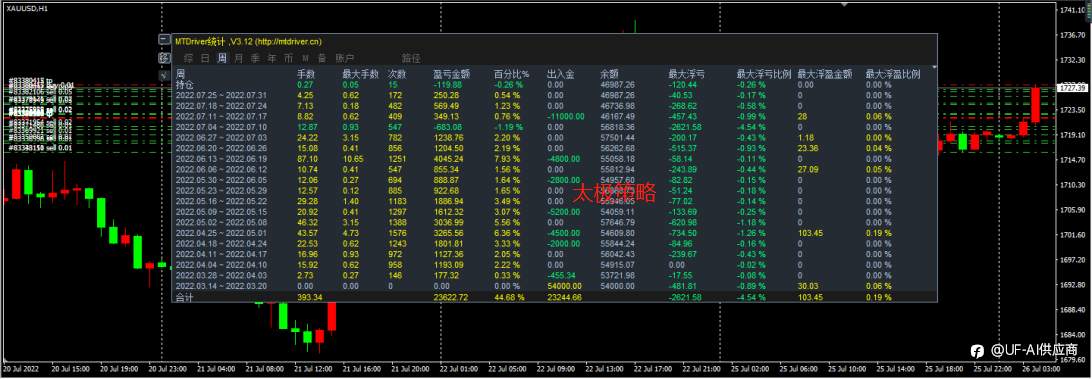1092x379 pixels.
Task: Click the 1741.10 price scale label
Action: [x=1072, y=10]
